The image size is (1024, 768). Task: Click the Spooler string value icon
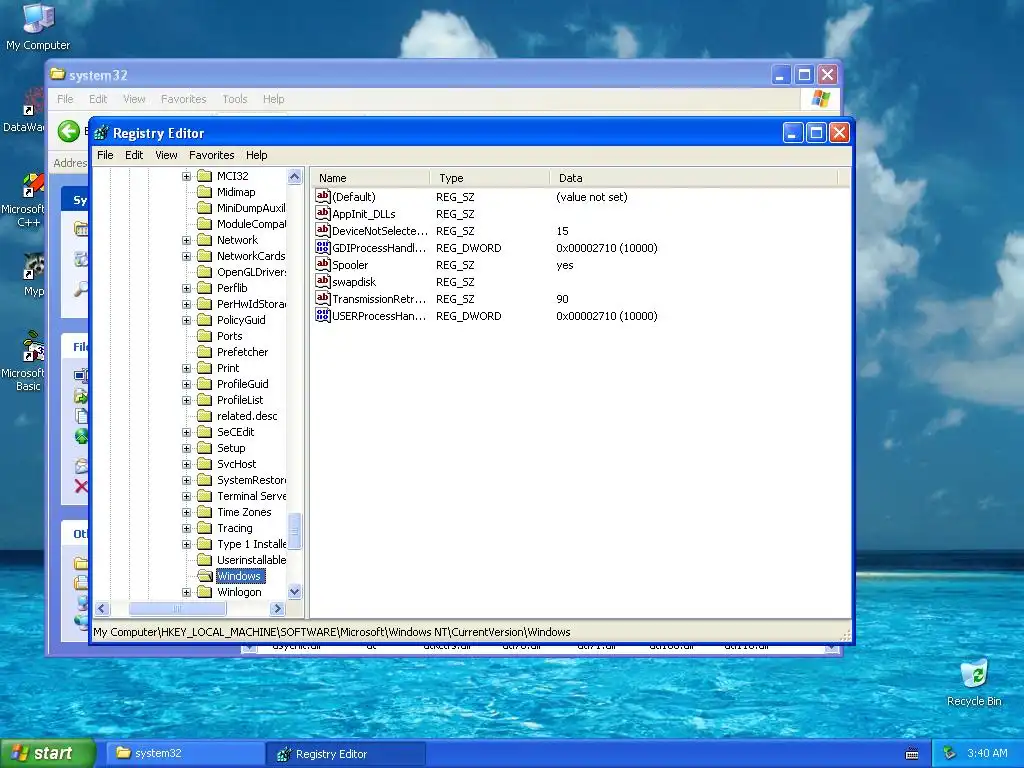(323, 264)
